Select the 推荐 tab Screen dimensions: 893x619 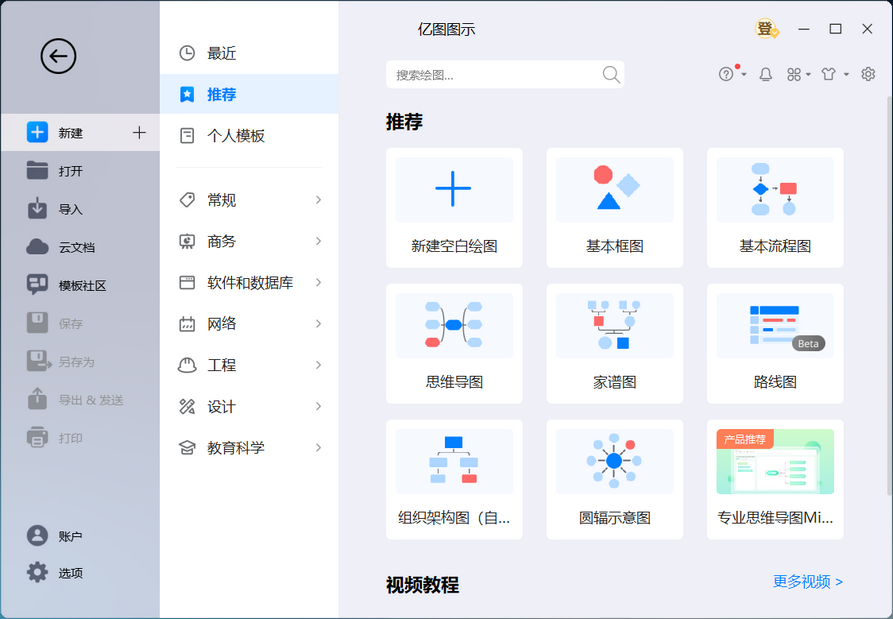coord(249,94)
